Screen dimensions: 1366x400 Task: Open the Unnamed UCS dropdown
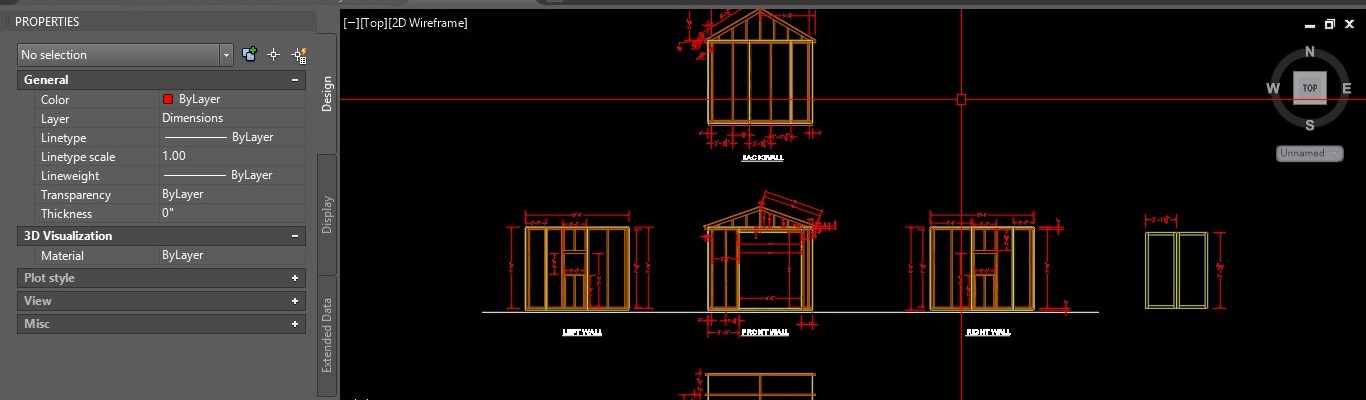pos(1310,153)
